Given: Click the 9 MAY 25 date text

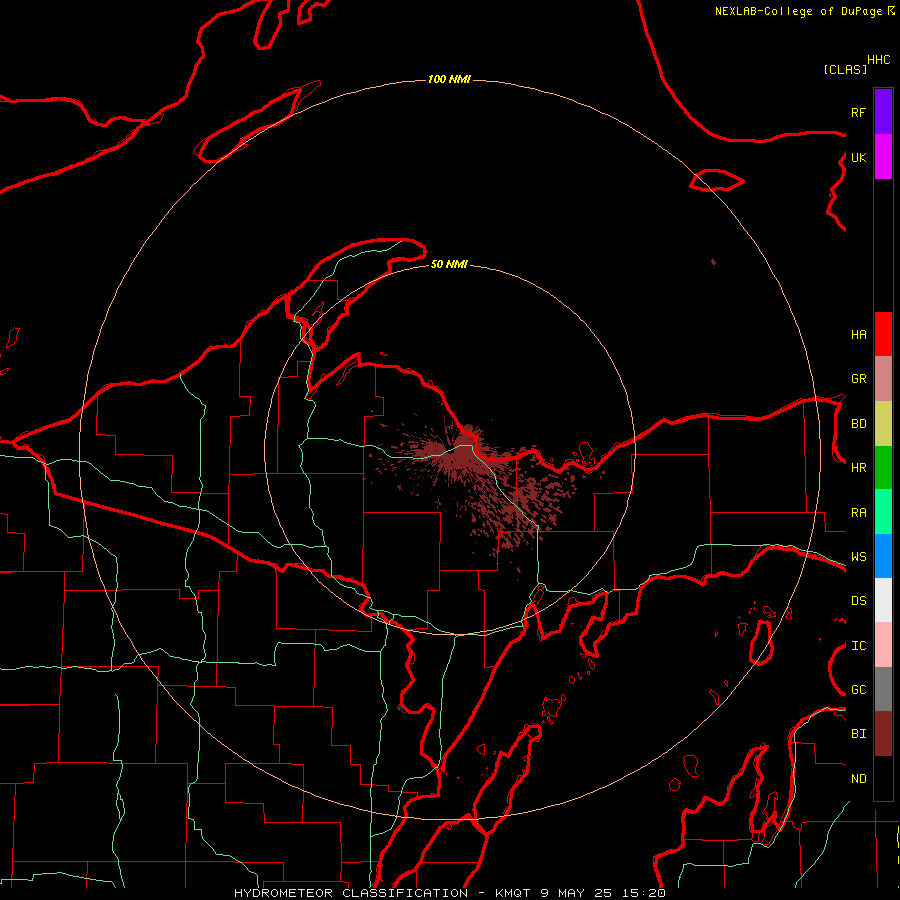Looking at the screenshot, I should (577, 893).
